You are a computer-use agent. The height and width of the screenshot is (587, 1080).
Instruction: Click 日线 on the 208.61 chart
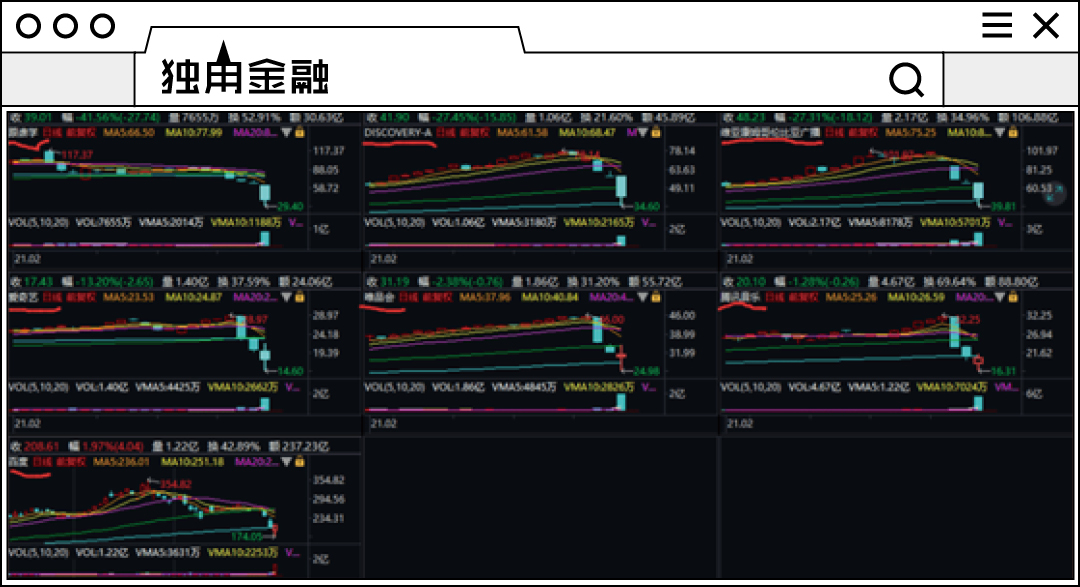[x=42, y=462]
